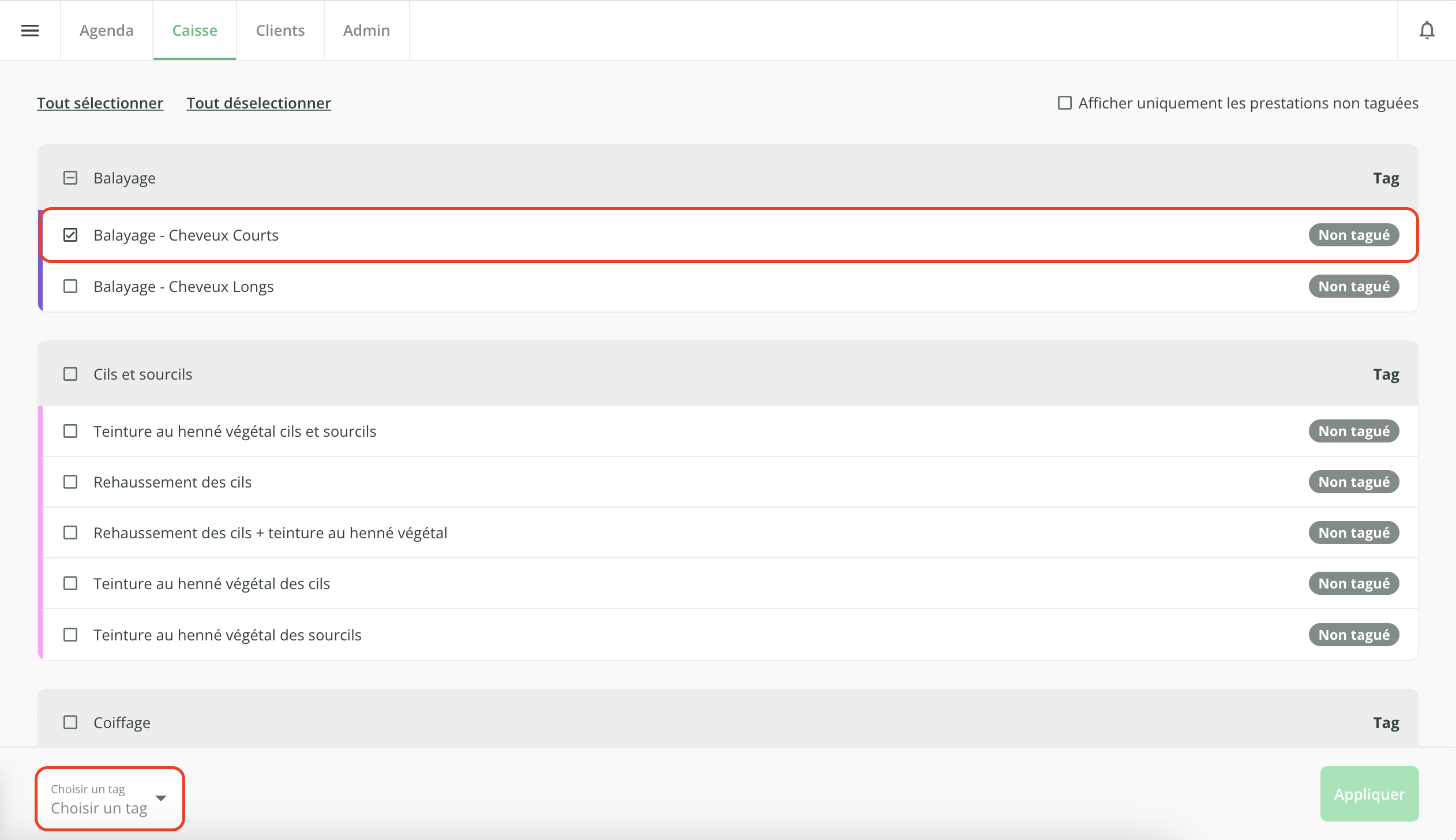Viewport: 1456px width, 840px height.
Task: Open the Admin tab
Action: 367,31
